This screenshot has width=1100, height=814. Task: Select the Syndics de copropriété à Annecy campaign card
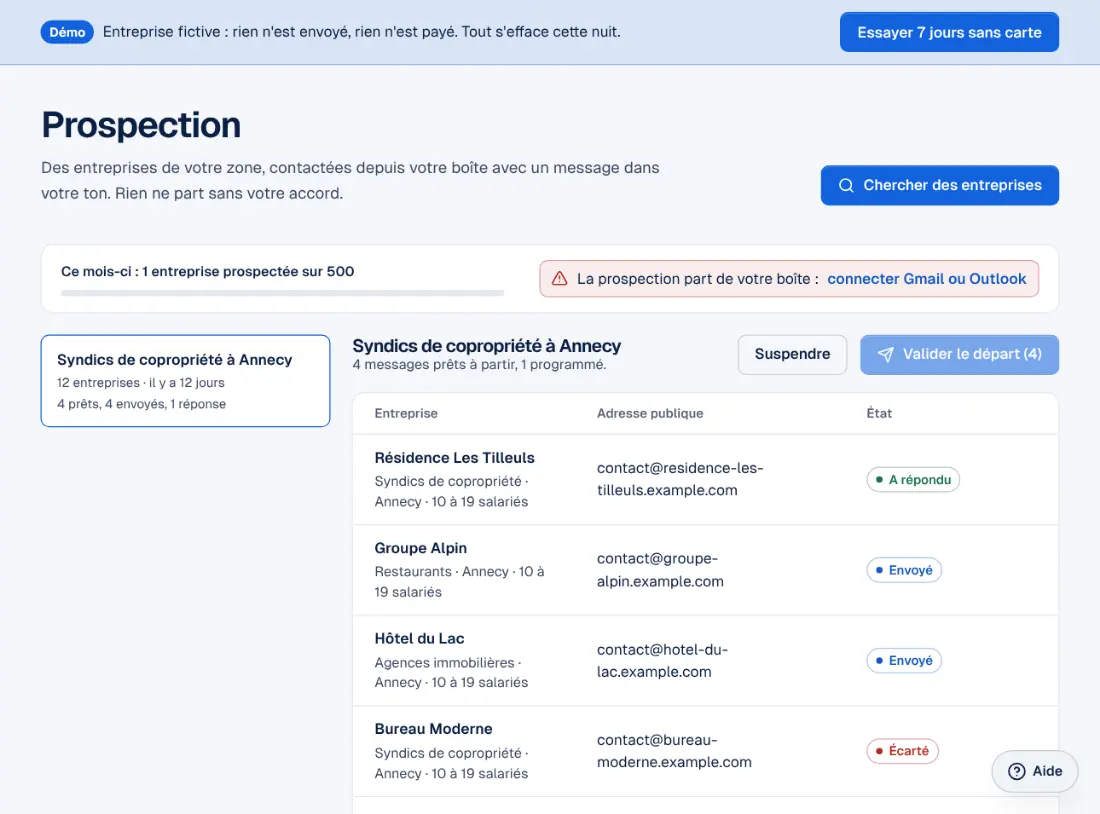tap(185, 381)
